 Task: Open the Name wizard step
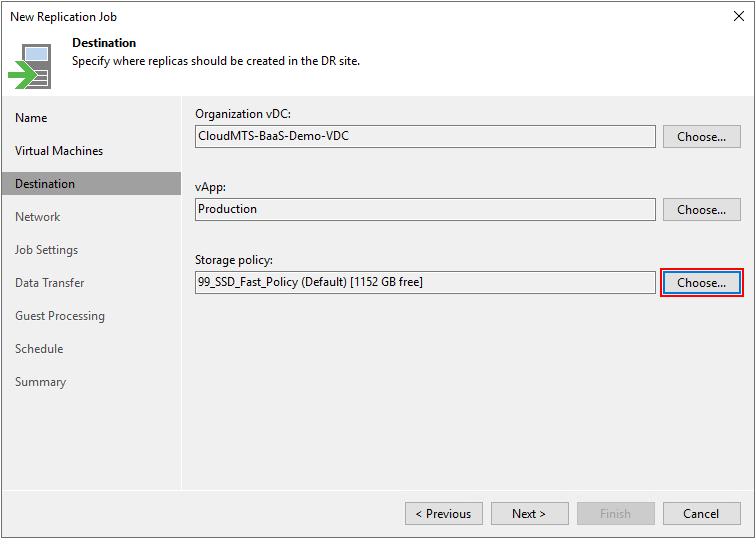[x=31, y=118]
